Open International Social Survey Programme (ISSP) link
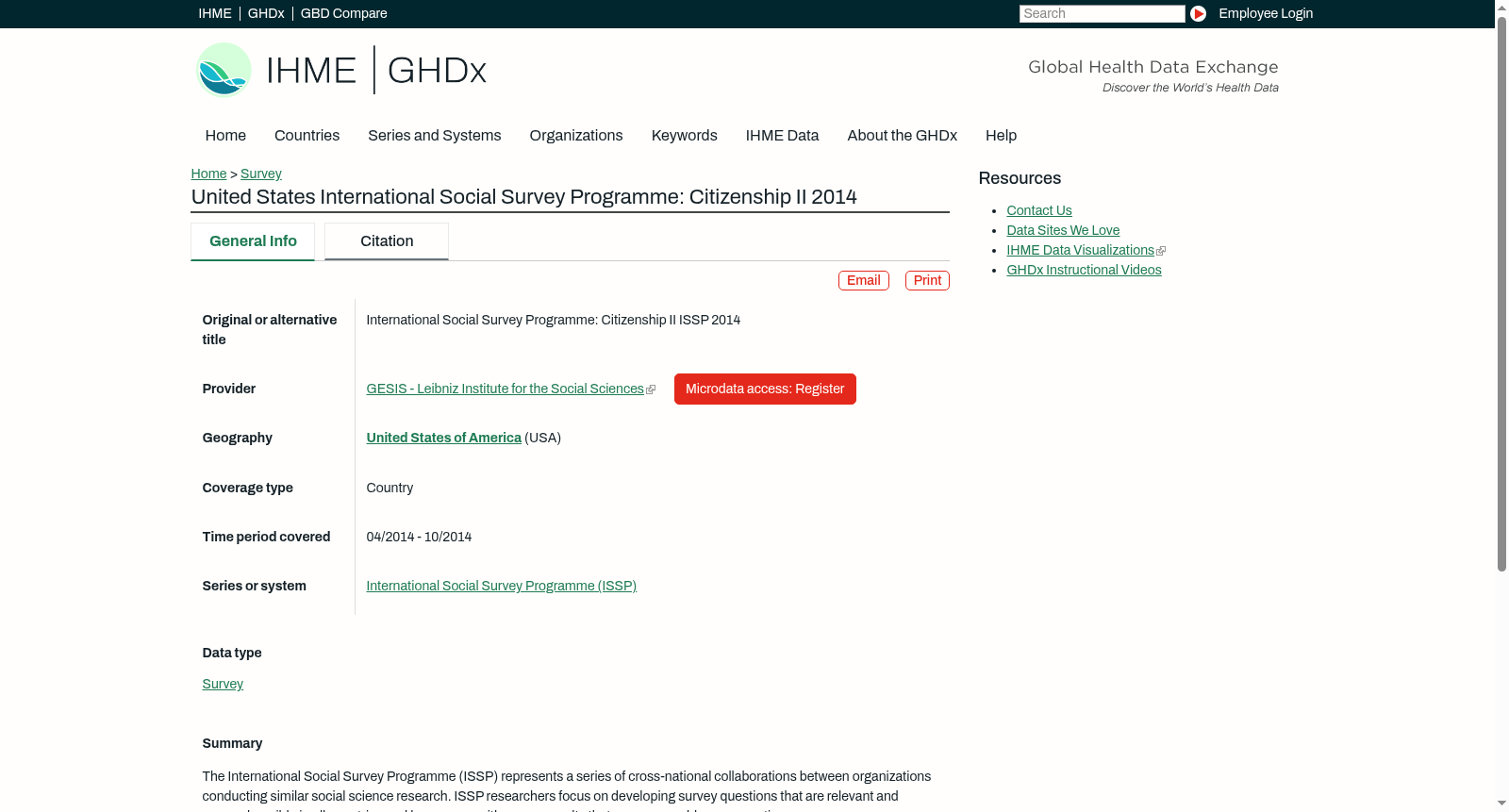Image resolution: width=1509 pixels, height=812 pixels. point(501,586)
